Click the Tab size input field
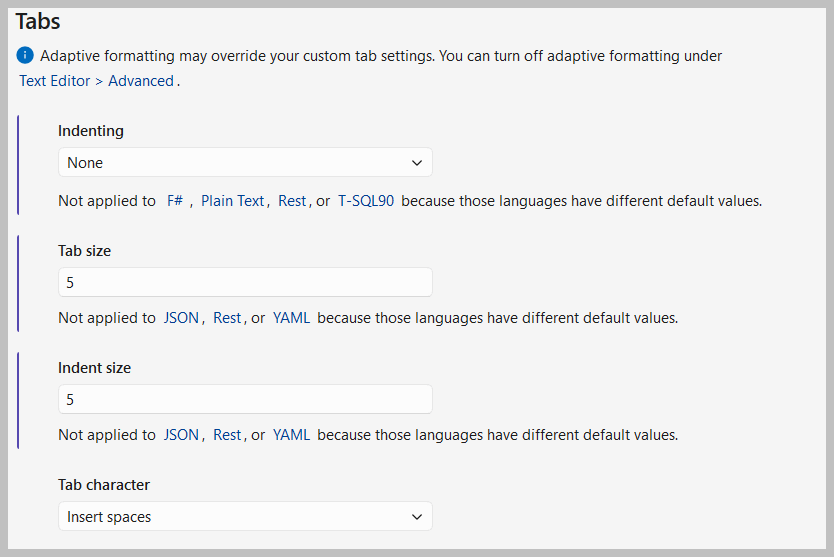Viewport: 834px width, 557px height. [x=245, y=282]
